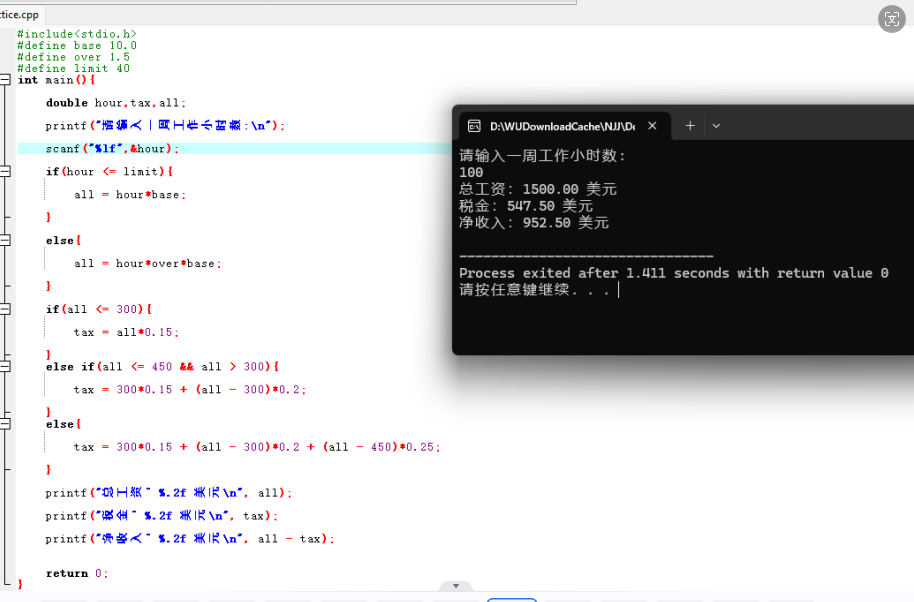Click the console input value 100

coord(471,172)
